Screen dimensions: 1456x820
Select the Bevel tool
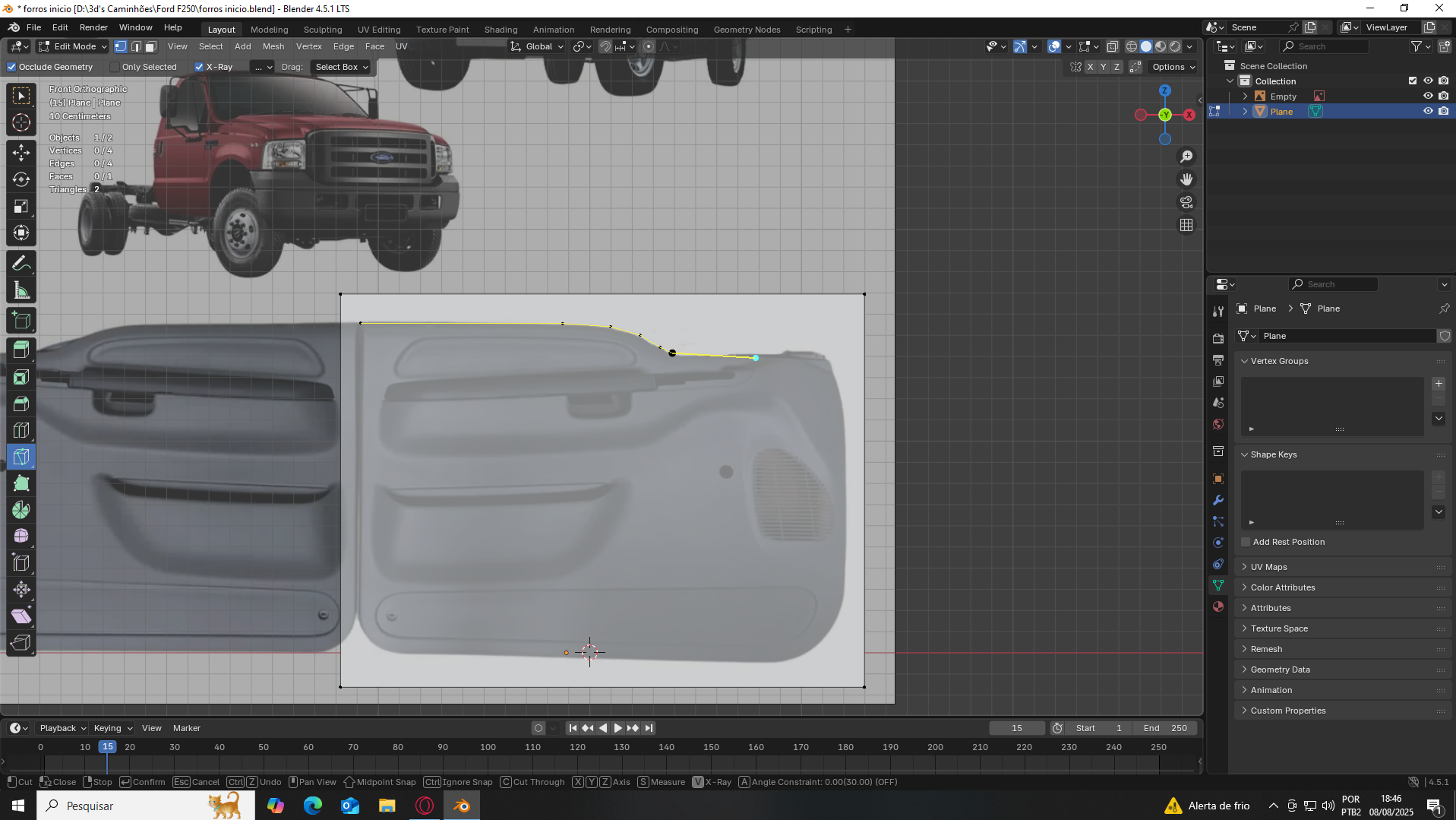(21, 404)
